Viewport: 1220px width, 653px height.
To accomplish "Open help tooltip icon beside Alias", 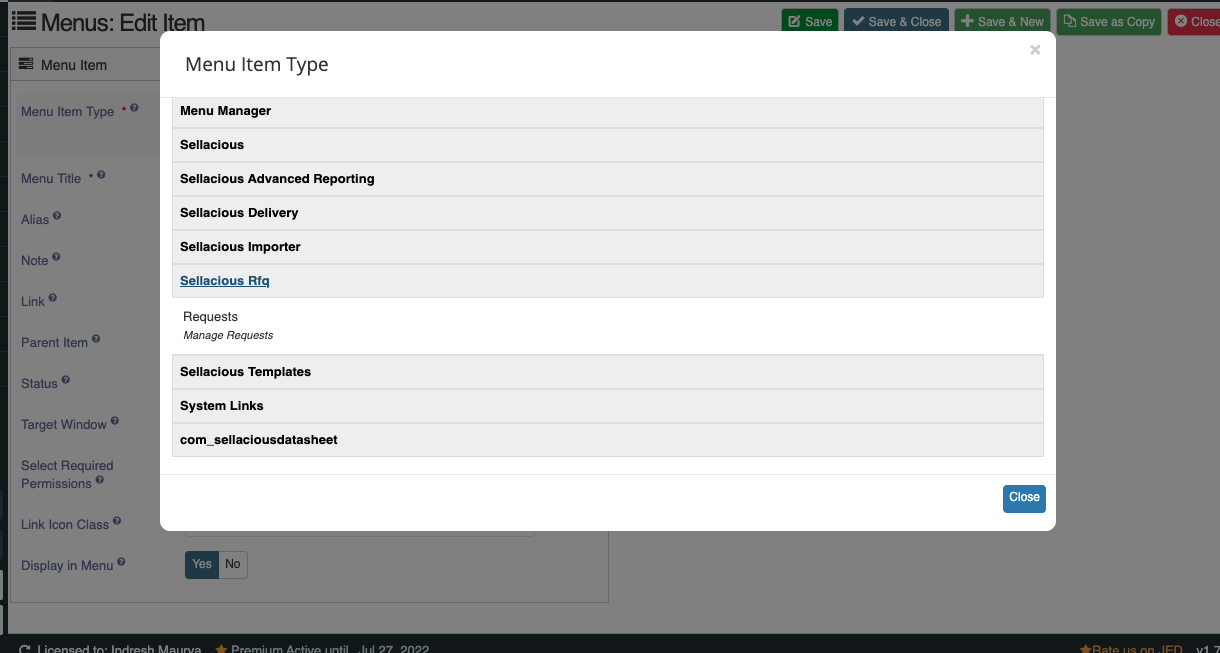I will tap(57, 216).
